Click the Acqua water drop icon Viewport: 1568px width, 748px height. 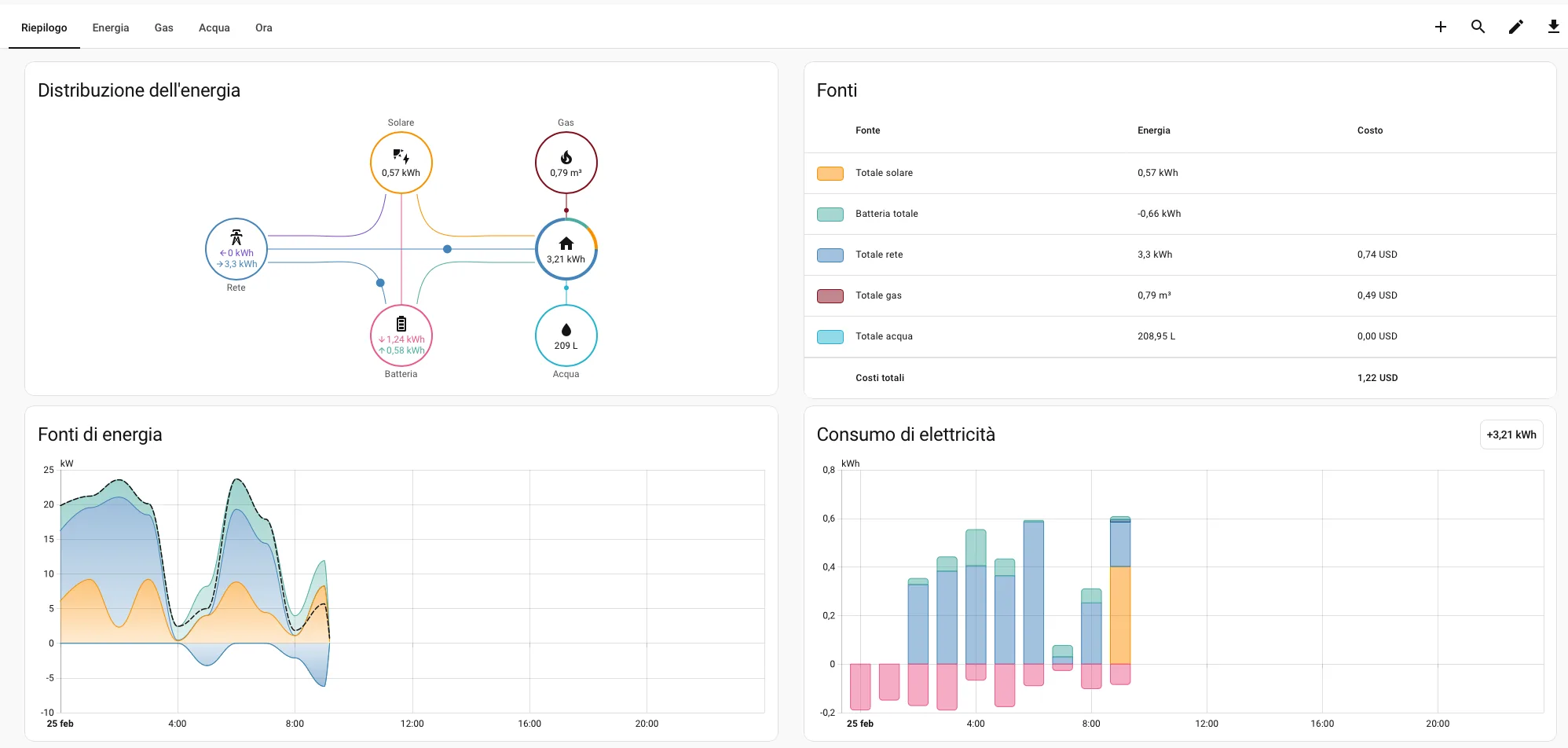(566, 335)
